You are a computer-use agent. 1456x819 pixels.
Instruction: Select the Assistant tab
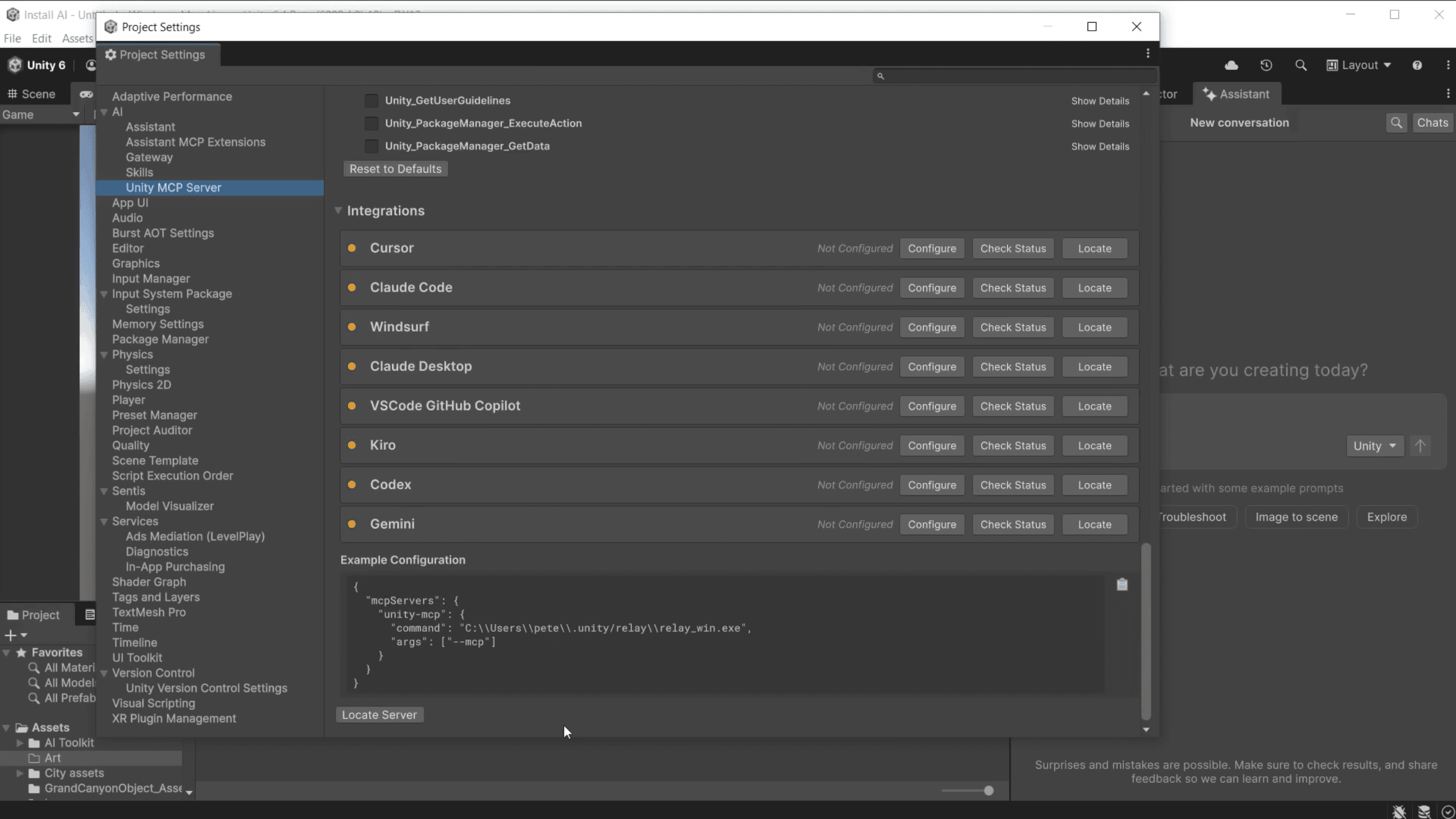pyautogui.click(x=1237, y=94)
